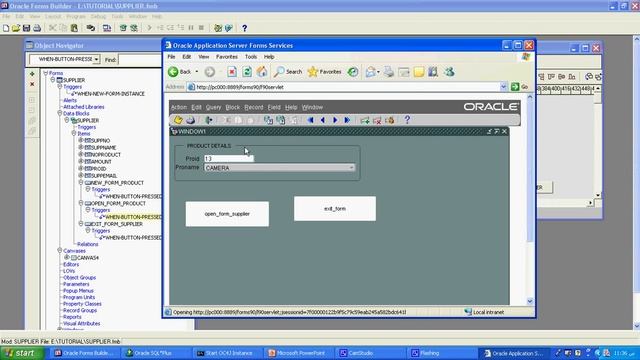Collapse the Canvases tree node
The height and width of the screenshot is (360, 640).
point(60,251)
